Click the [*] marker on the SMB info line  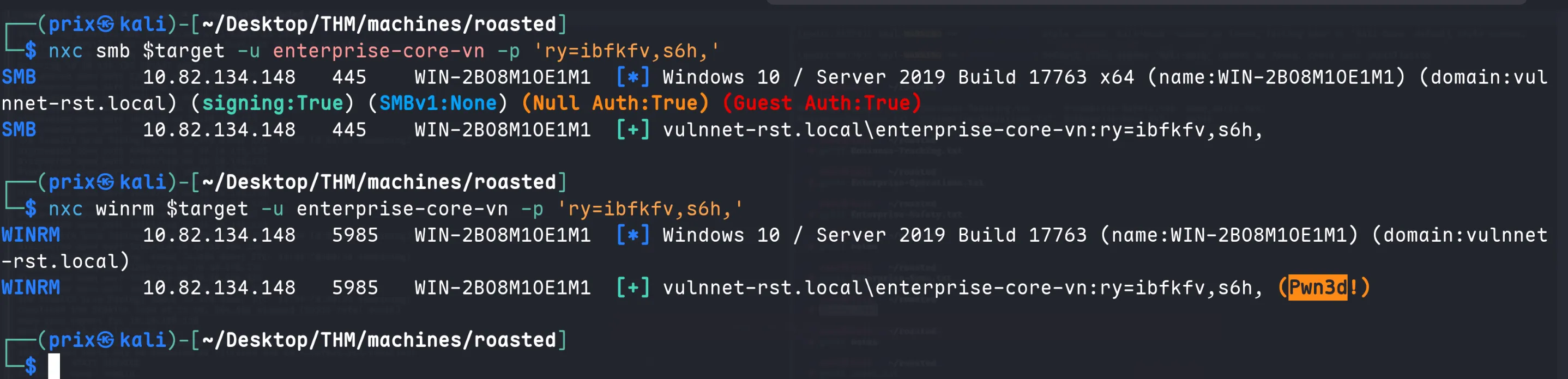(633, 77)
